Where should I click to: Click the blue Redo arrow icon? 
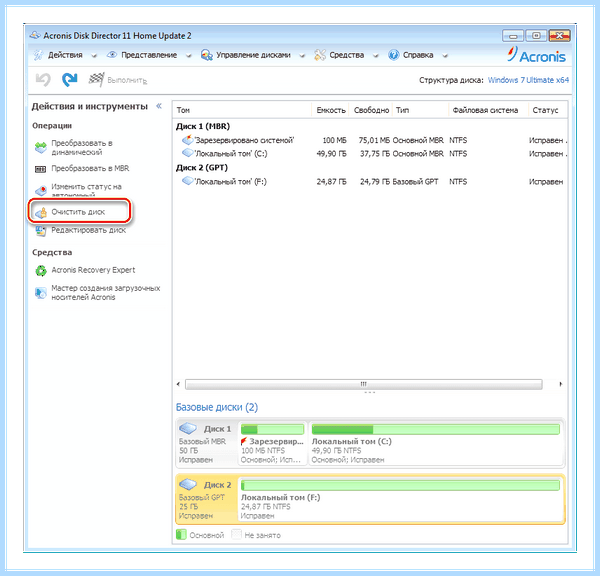70,80
